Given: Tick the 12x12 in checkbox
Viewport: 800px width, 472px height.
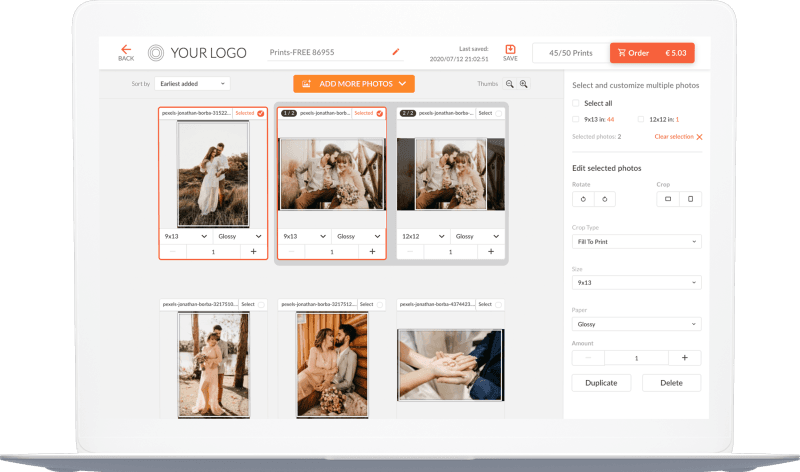Looking at the screenshot, I should 641,119.
